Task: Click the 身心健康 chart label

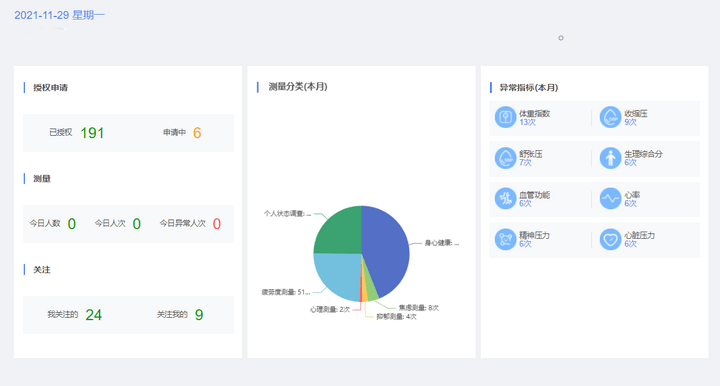Action: [x=441, y=243]
